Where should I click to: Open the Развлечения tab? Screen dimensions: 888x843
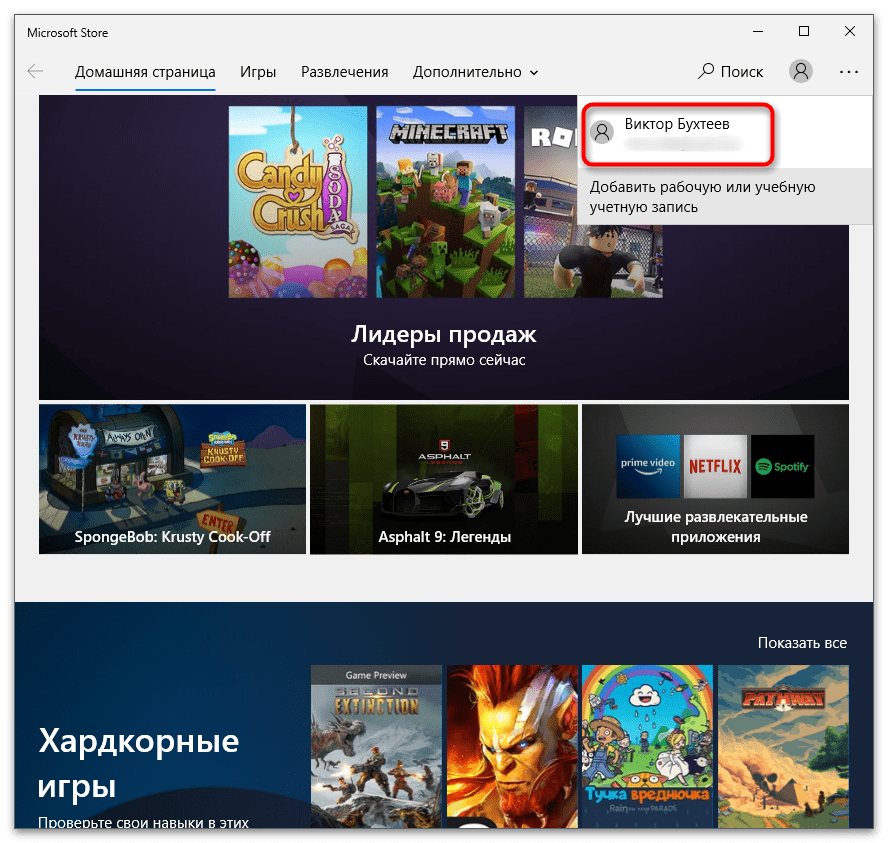[x=344, y=72]
